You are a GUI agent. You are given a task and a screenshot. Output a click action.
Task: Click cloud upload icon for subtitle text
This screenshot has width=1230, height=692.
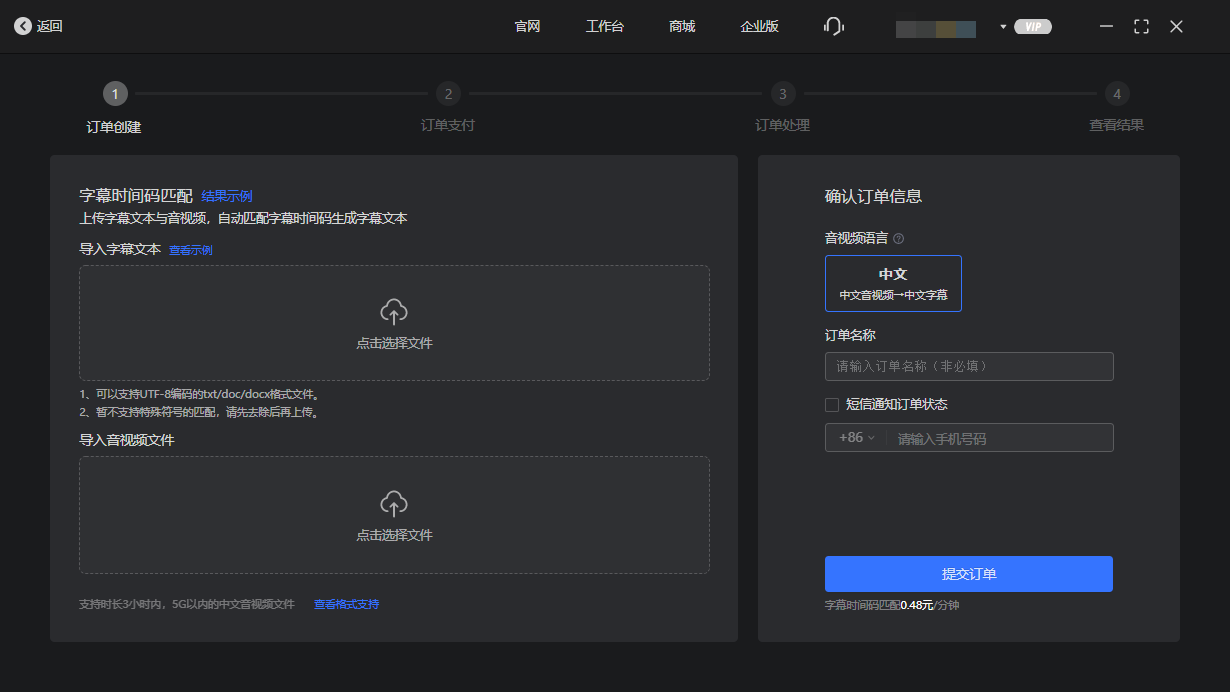click(394, 312)
